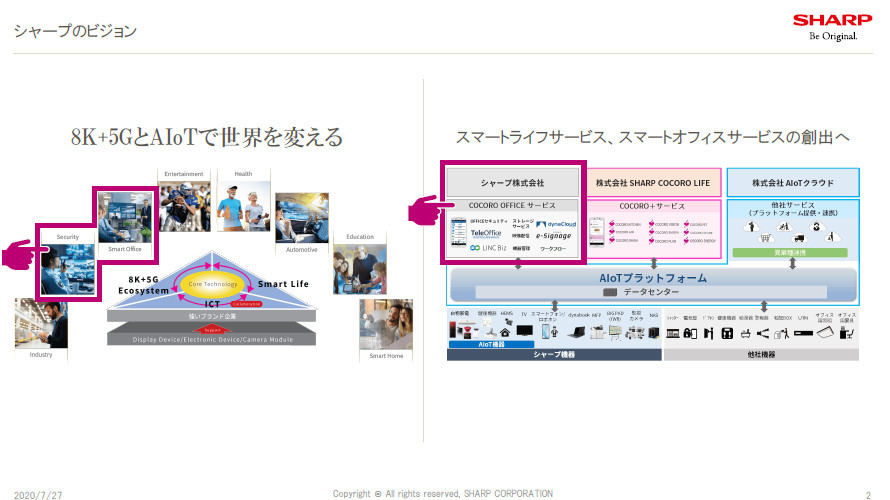Click the データセンター bar
This screenshot has height=500, width=890.
[652, 292]
